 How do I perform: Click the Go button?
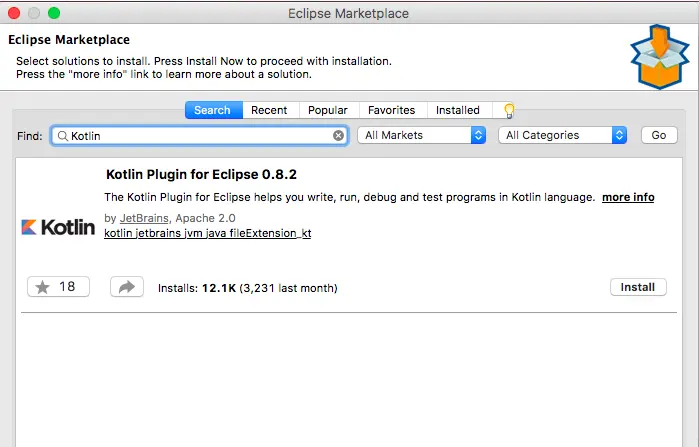(x=659, y=135)
